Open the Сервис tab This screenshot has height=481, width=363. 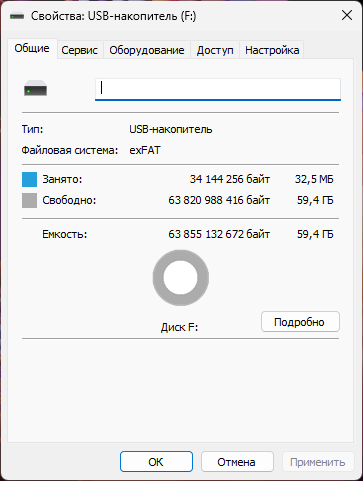(x=79, y=50)
